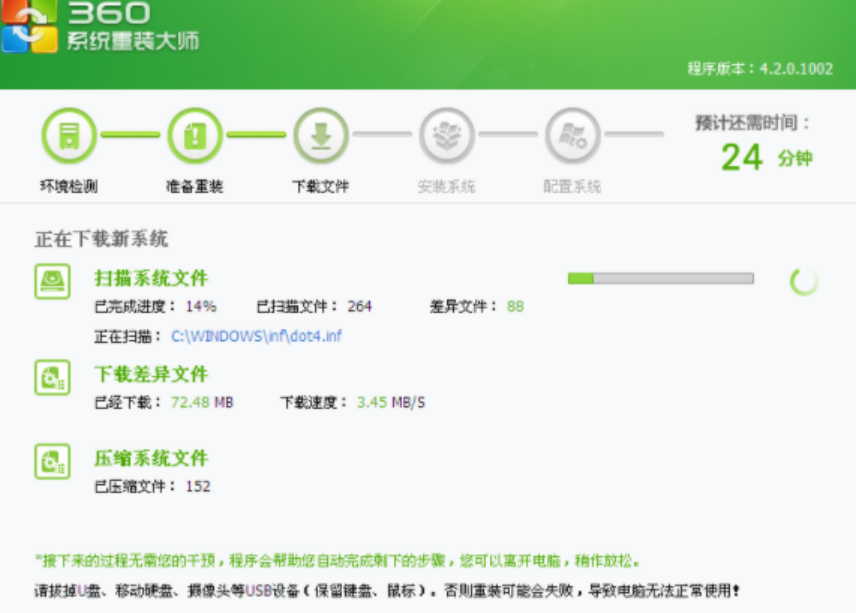Click the 配置系统 step icon

pos(573,135)
